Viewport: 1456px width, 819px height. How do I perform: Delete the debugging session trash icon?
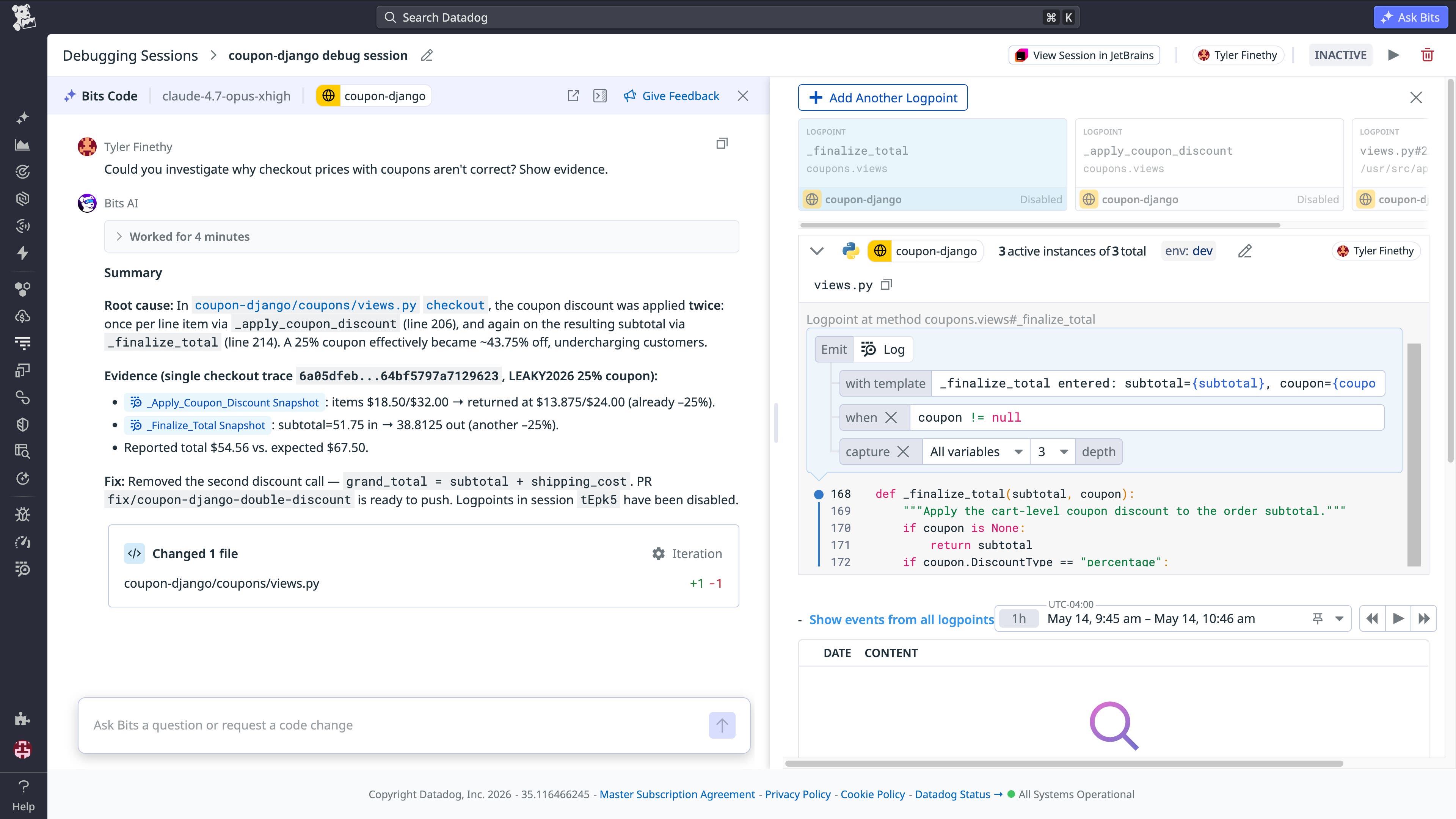pos(1427,55)
